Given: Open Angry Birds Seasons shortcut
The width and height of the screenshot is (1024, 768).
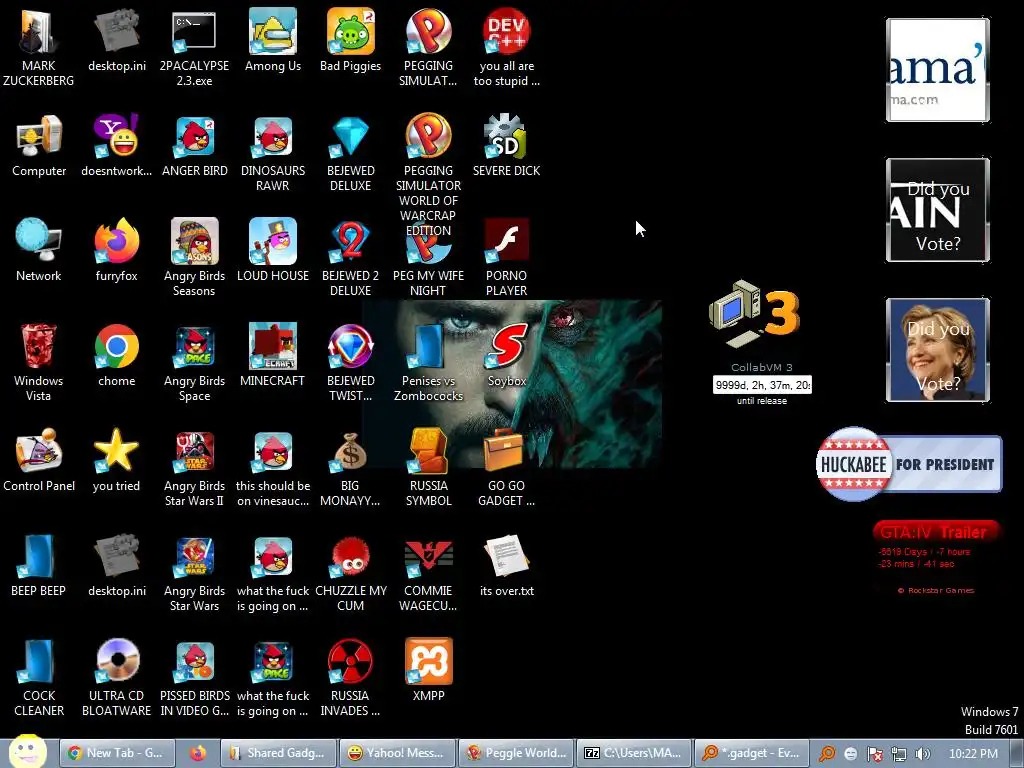Looking at the screenshot, I should pyautogui.click(x=195, y=257).
